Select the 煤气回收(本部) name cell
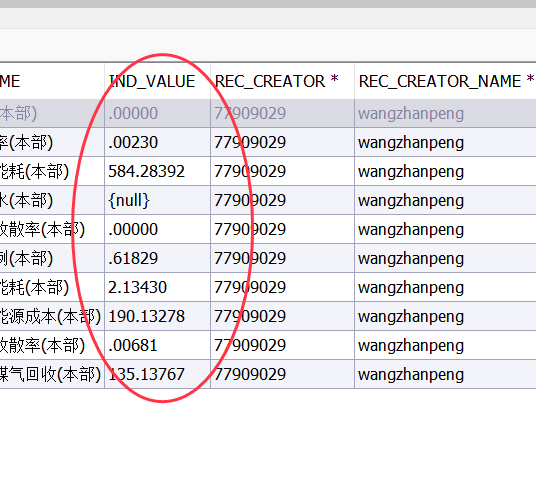Image resolution: width=536 pixels, height=478 pixels. (52, 374)
